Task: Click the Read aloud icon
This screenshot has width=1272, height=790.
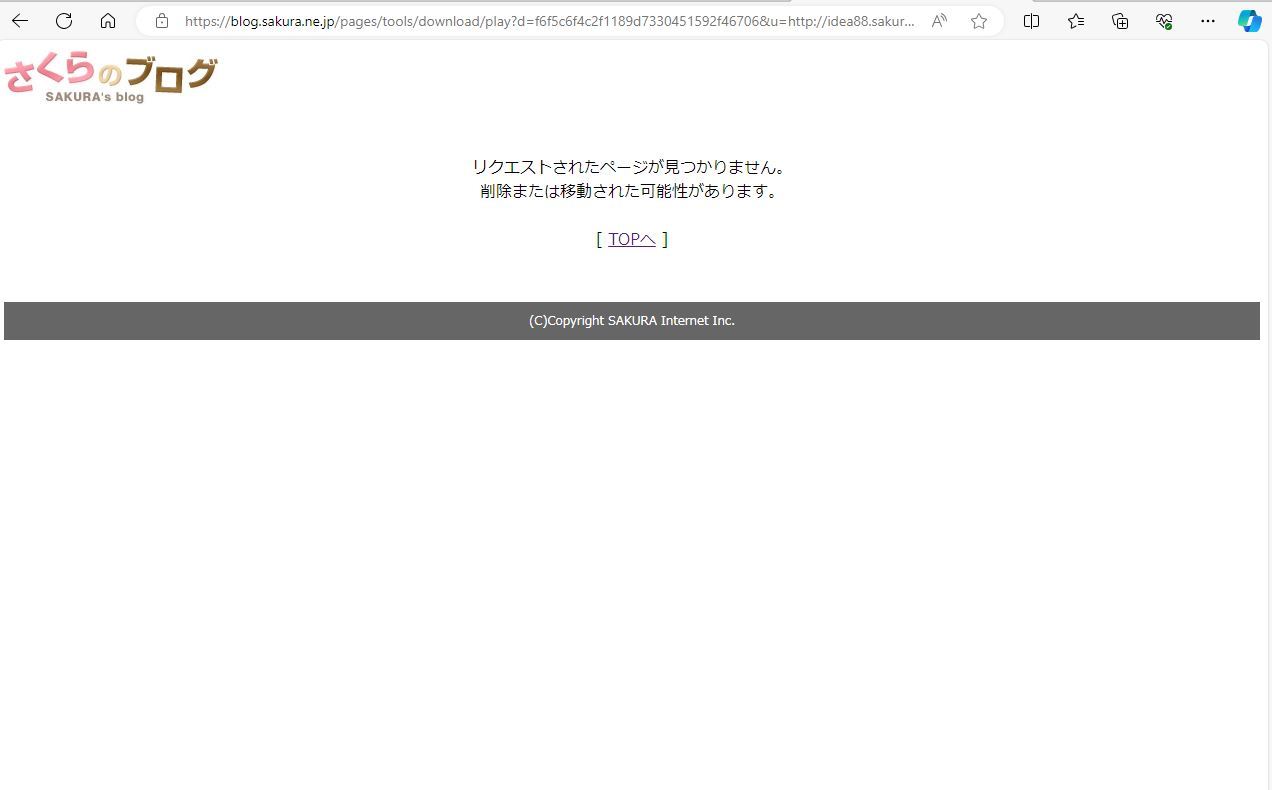Action: click(x=939, y=21)
